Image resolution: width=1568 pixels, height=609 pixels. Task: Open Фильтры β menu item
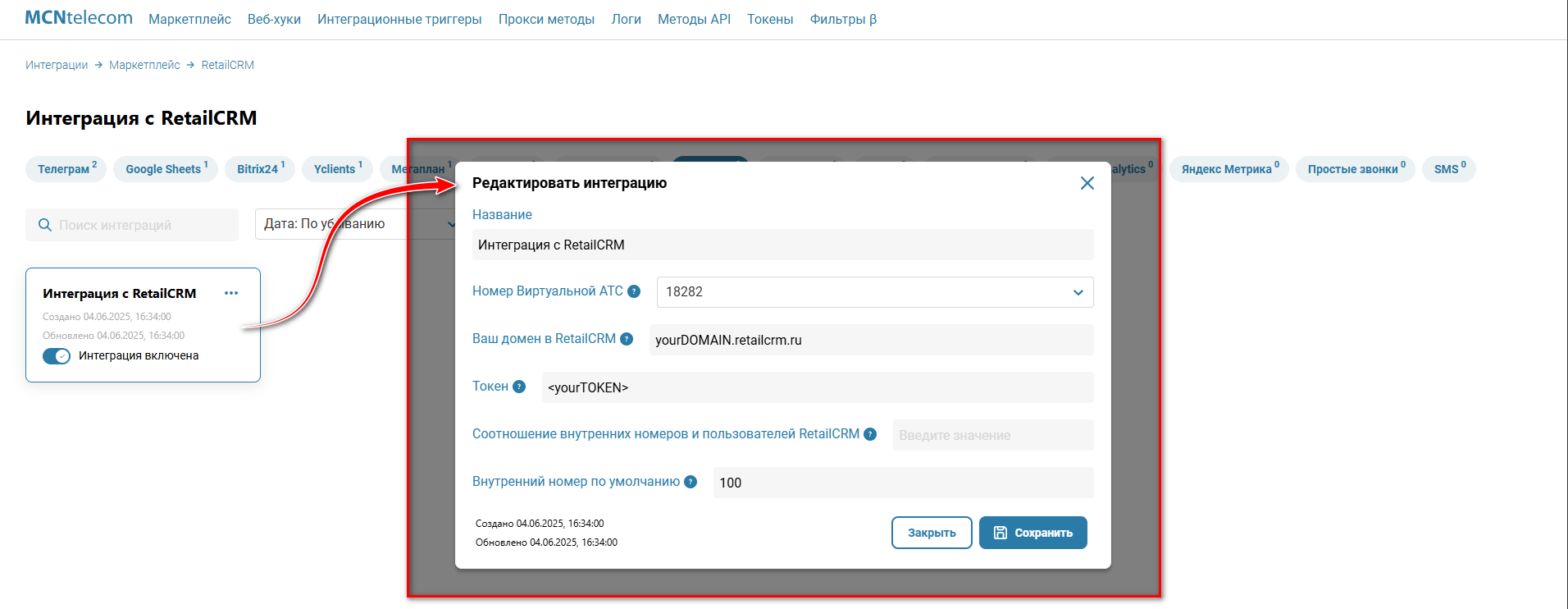coord(843,19)
